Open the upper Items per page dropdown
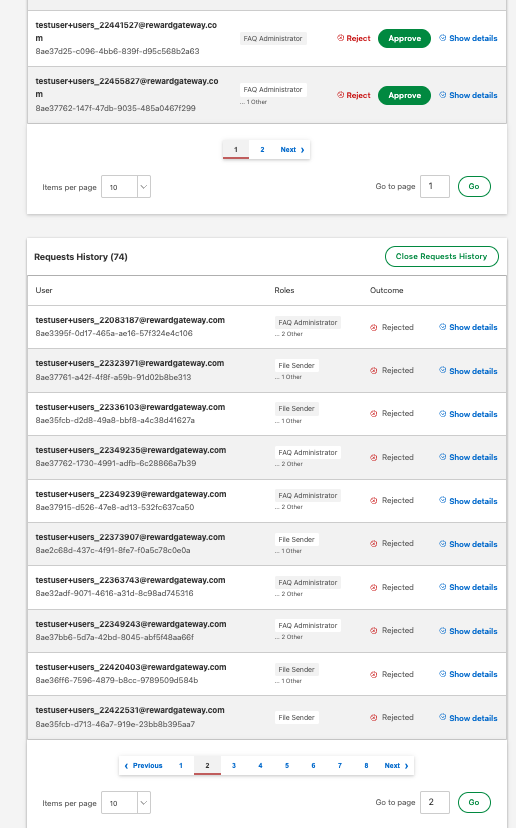 point(126,187)
